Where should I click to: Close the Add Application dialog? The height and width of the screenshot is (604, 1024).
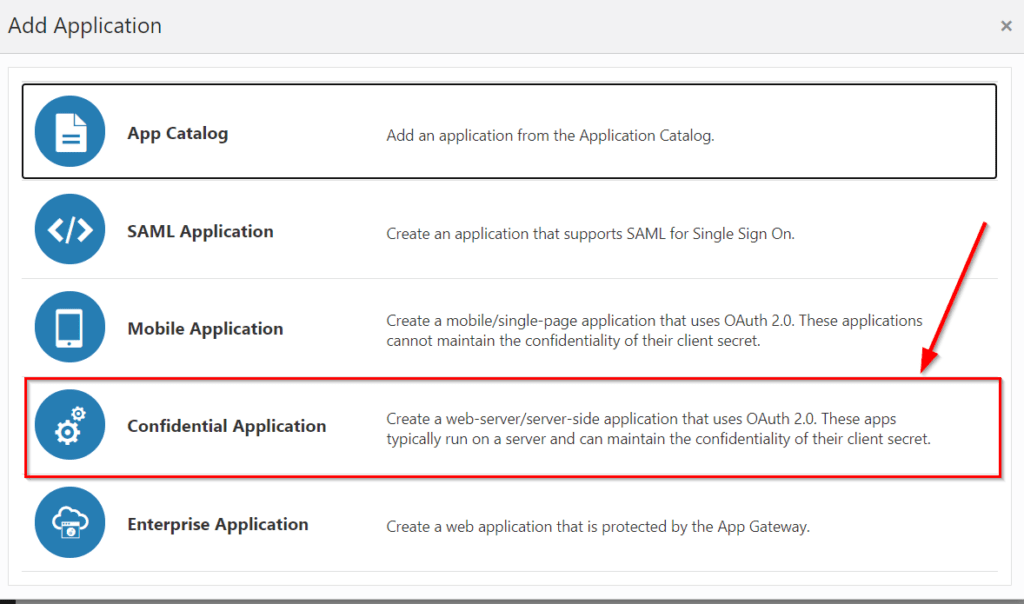(1006, 26)
